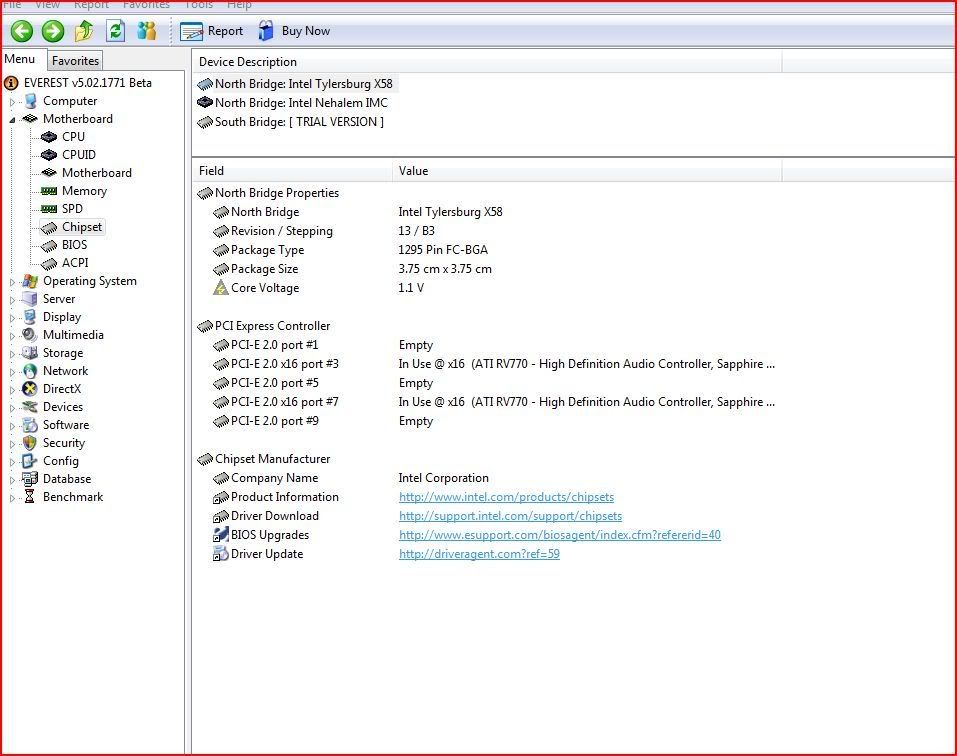Image resolution: width=957 pixels, height=756 pixels.
Task: Click the Server tower icon
Action: pyautogui.click(x=30, y=299)
